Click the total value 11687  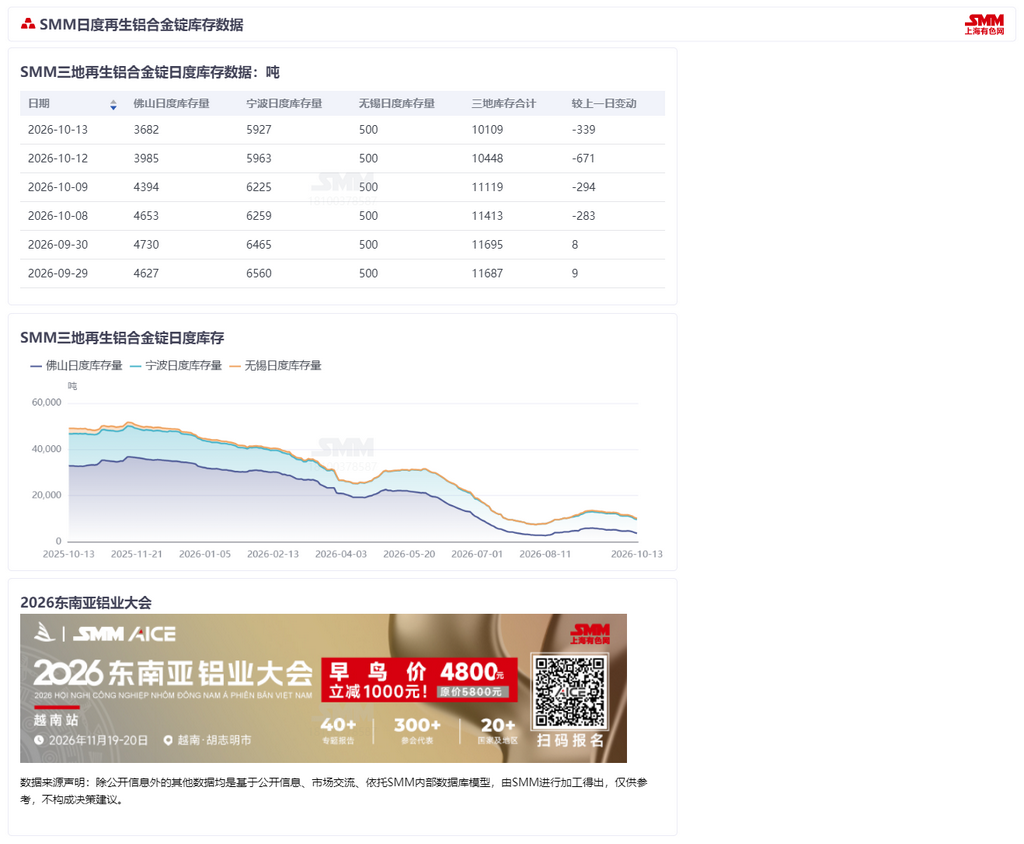(487, 273)
